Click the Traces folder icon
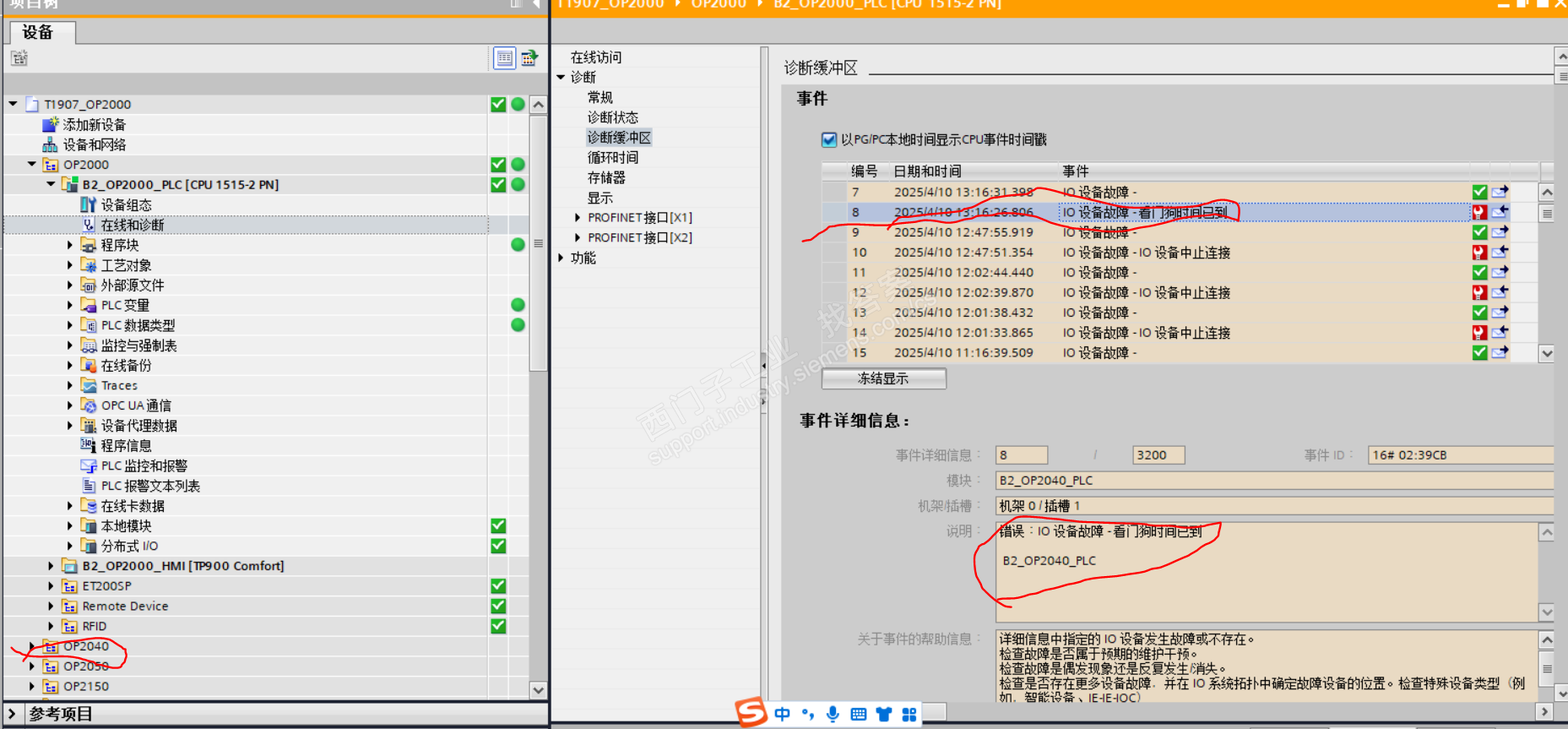The image size is (1568, 729). coord(89,385)
